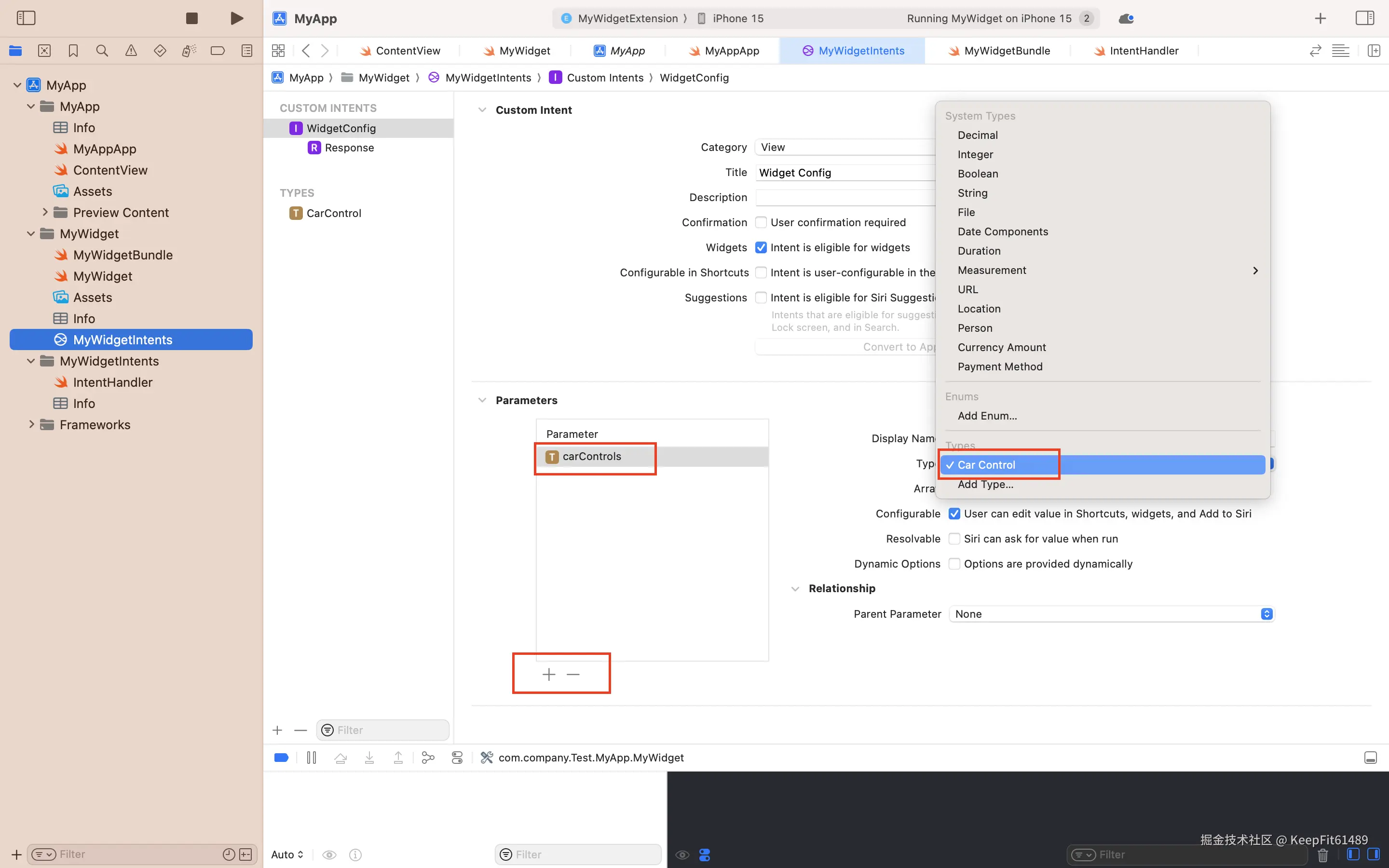Choose Add Enum... in the menu
The width and height of the screenshot is (1389, 868).
987,416
